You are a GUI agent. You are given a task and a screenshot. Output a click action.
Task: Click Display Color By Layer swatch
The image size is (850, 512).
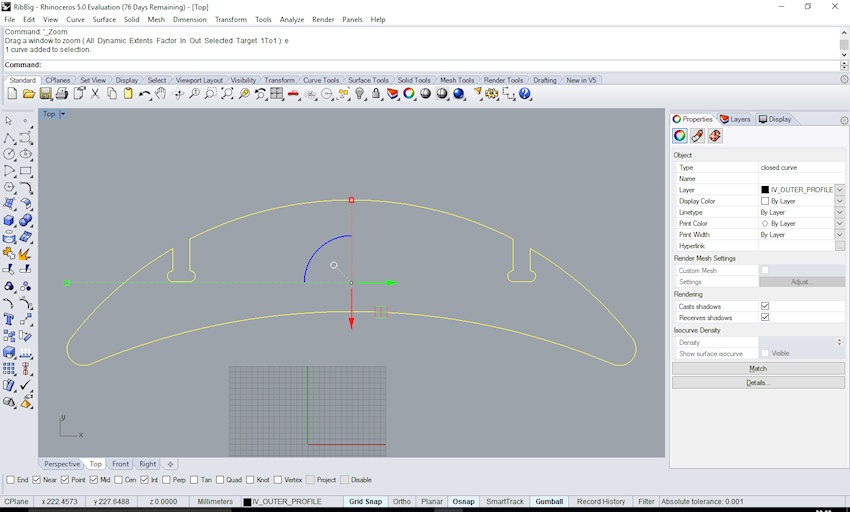point(765,201)
